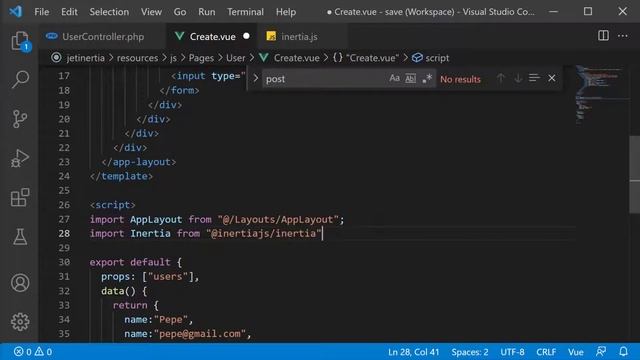Open the Source Control view
Screen dimensions: 640x360
point(20,119)
